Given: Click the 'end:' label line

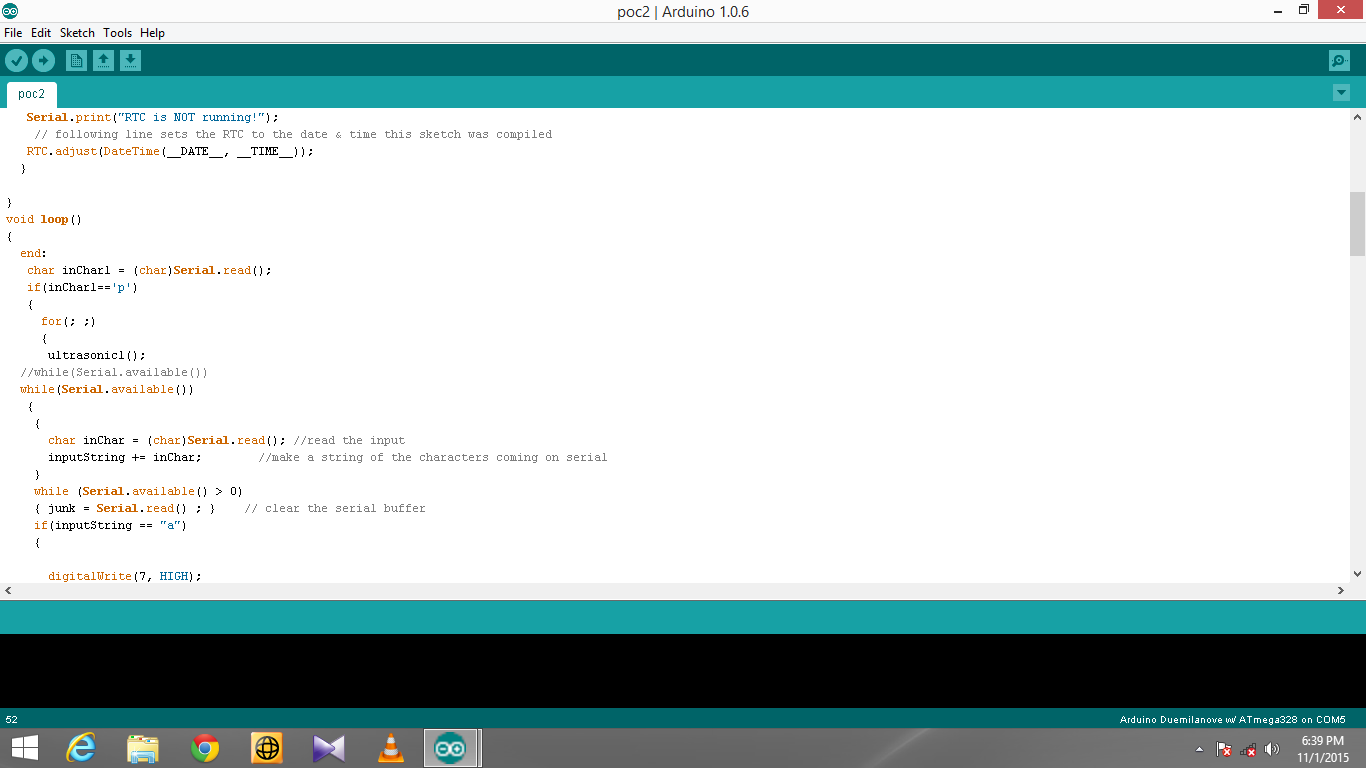Looking at the screenshot, I should pos(33,253).
